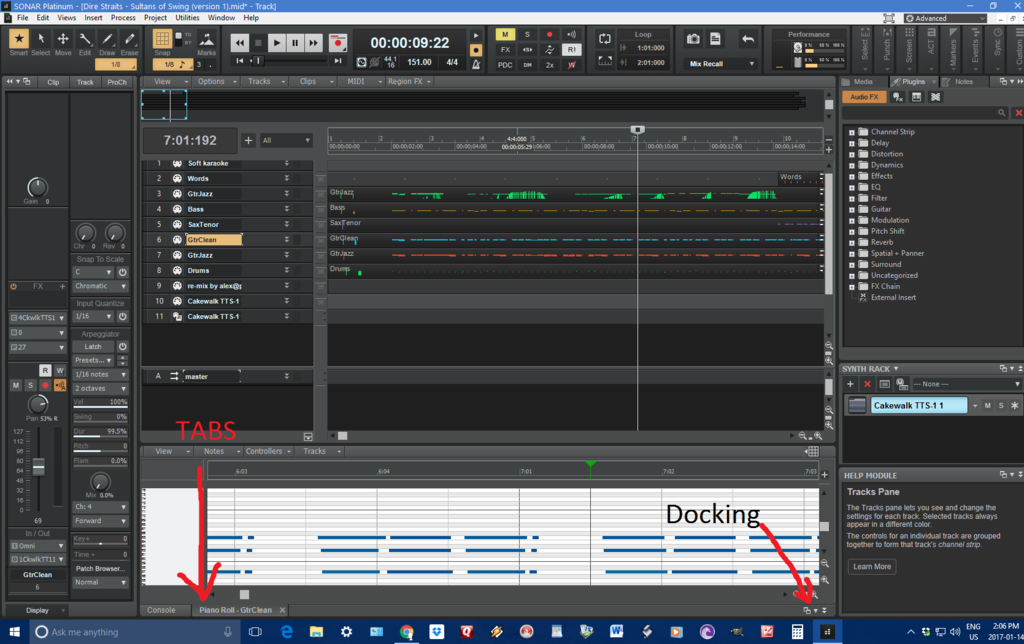The width and height of the screenshot is (1024, 644).
Task: Toggle the loop on/off icon
Action: click(605, 39)
